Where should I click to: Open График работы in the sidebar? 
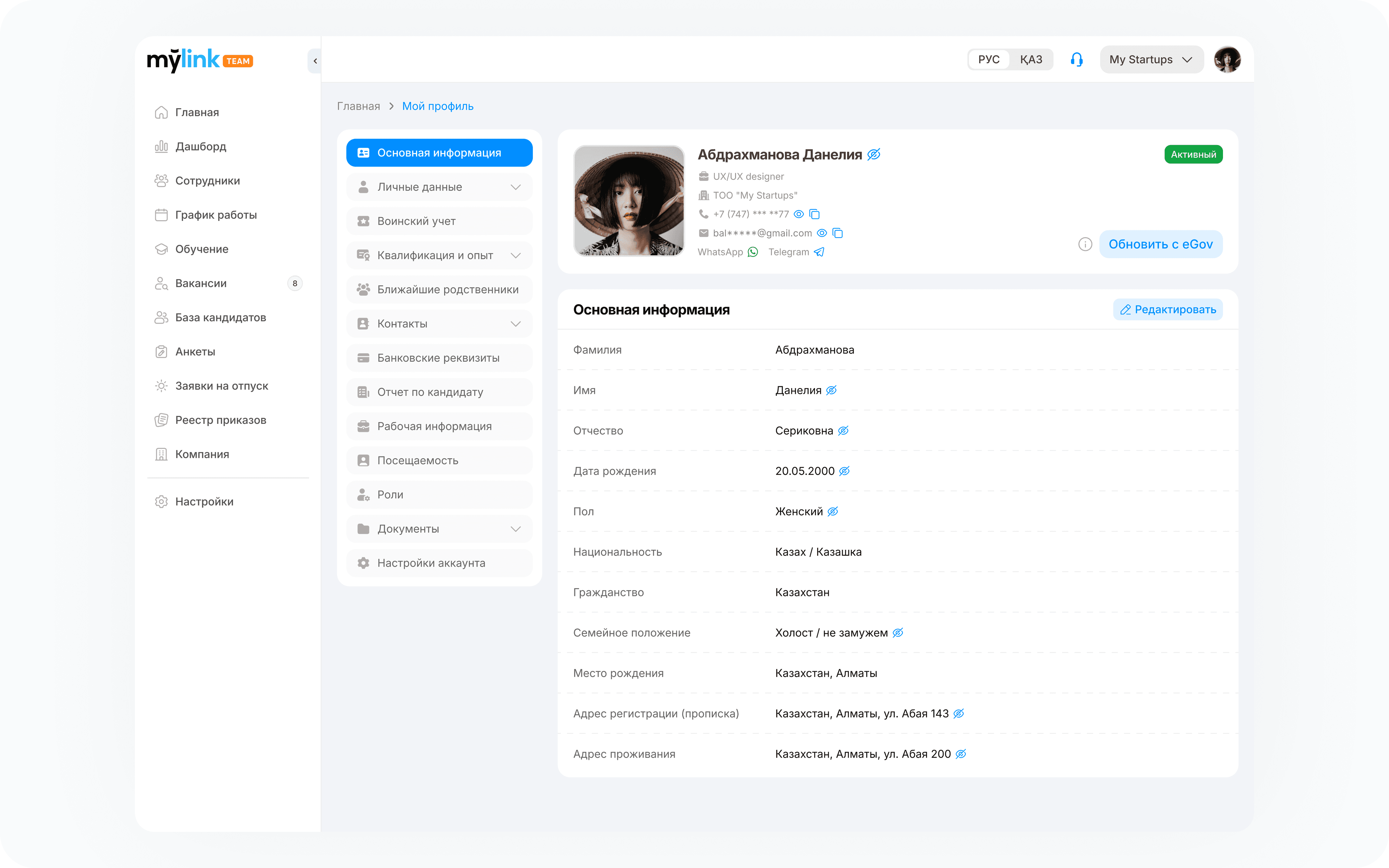229,215
